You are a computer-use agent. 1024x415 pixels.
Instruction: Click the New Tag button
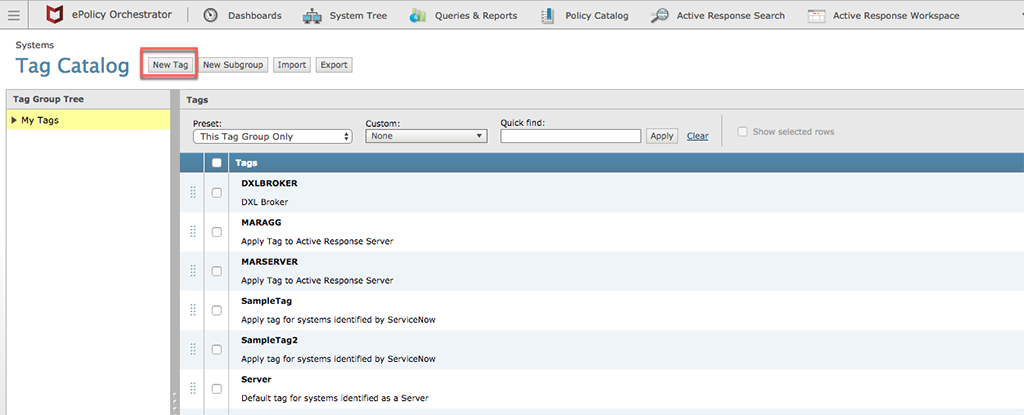tap(170, 65)
